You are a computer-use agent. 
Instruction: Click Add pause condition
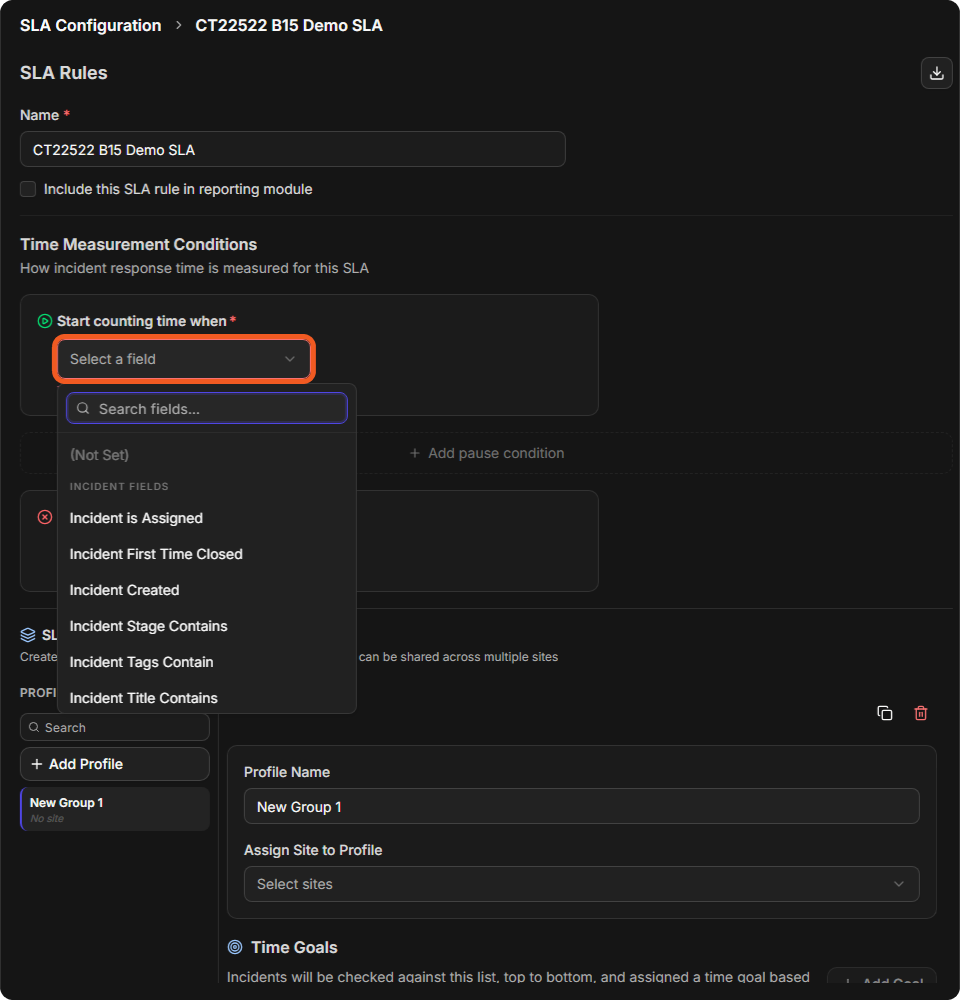click(487, 453)
